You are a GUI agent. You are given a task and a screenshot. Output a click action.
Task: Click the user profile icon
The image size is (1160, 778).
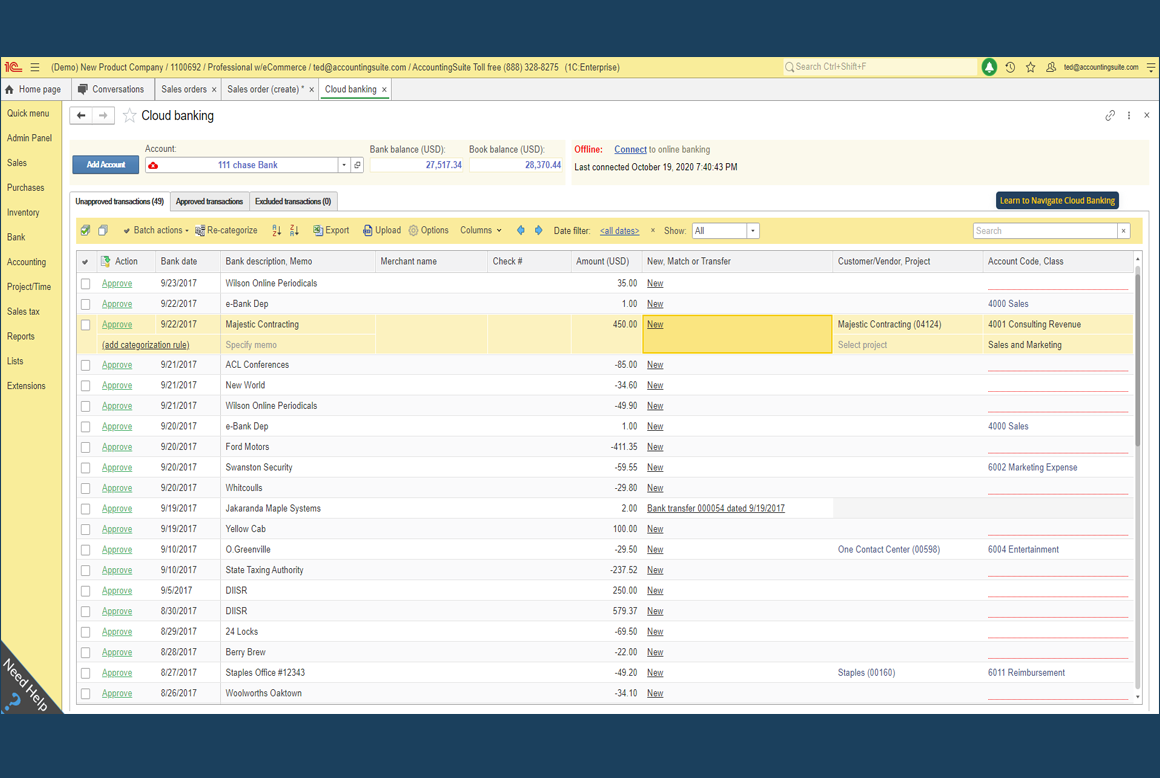click(1051, 67)
